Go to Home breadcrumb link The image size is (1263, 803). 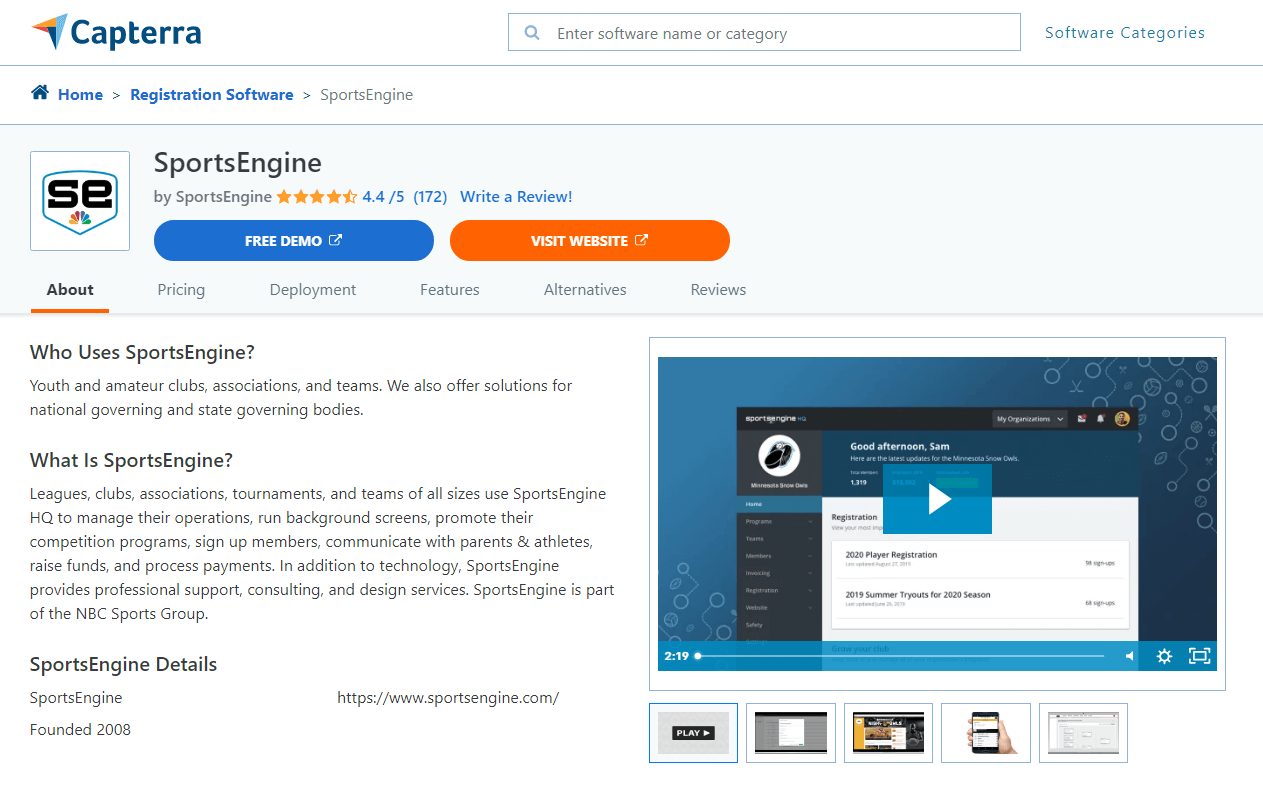pyautogui.click(x=80, y=95)
